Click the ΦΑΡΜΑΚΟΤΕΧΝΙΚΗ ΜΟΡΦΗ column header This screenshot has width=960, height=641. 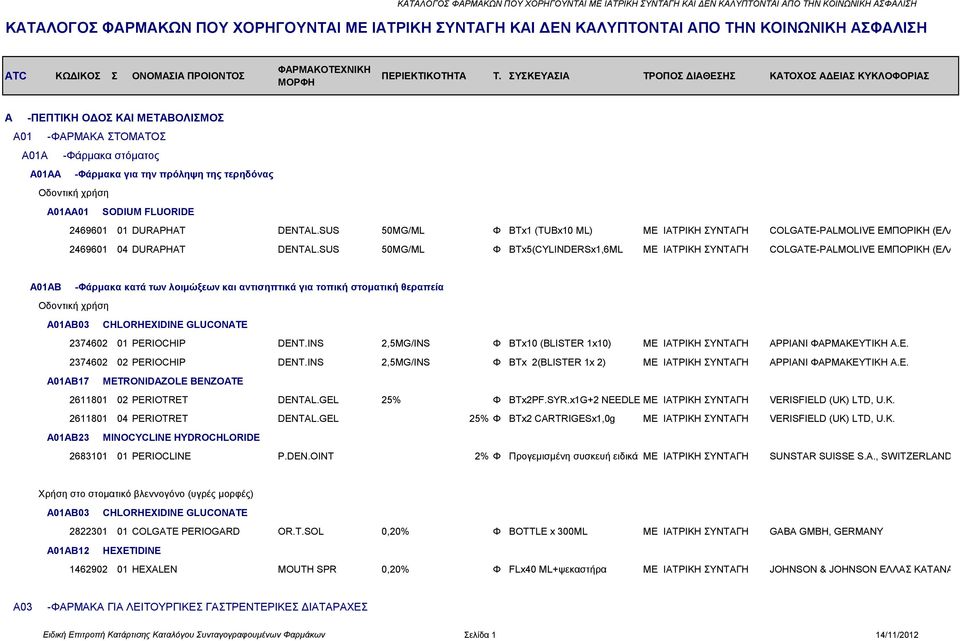pyautogui.click(x=324, y=76)
